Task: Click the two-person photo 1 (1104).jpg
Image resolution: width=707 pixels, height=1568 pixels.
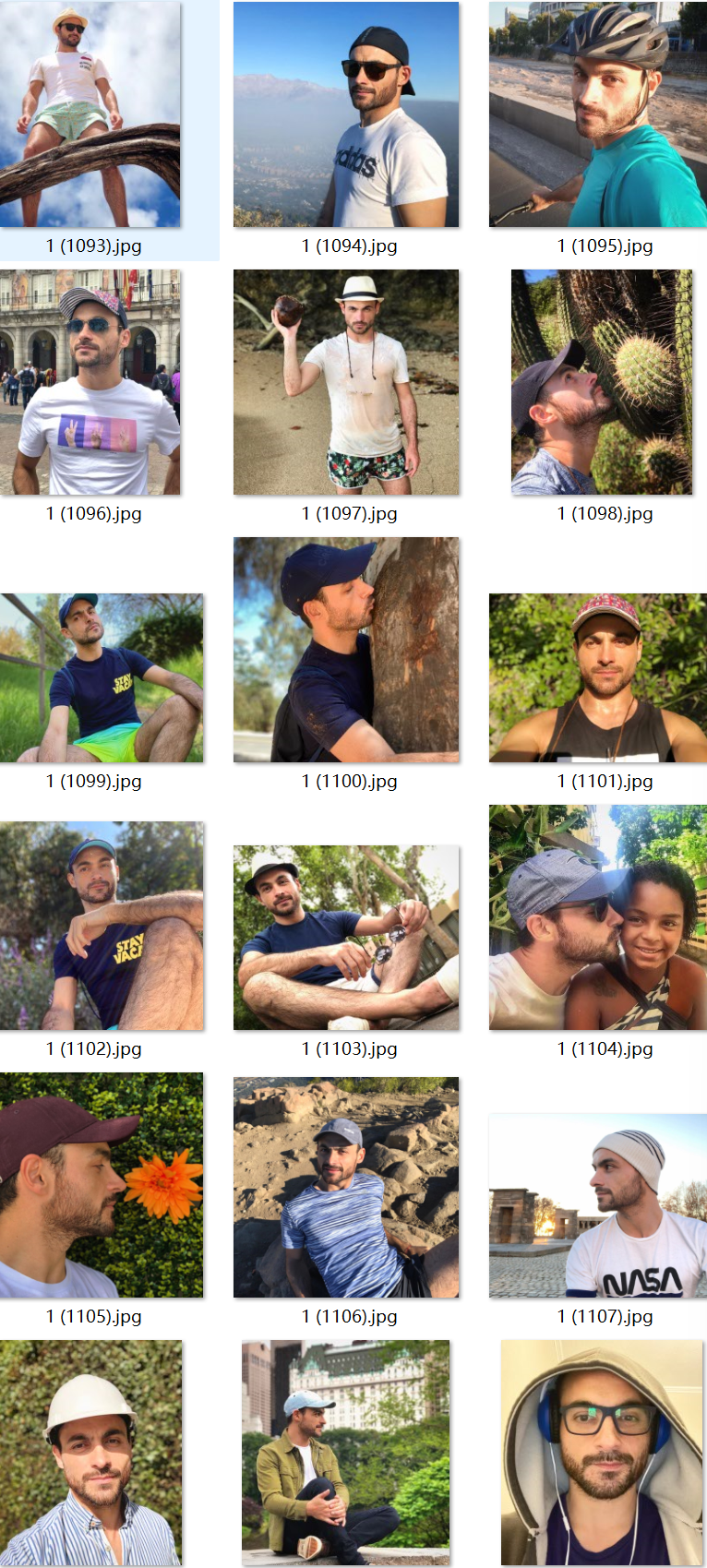Action: coord(598,917)
